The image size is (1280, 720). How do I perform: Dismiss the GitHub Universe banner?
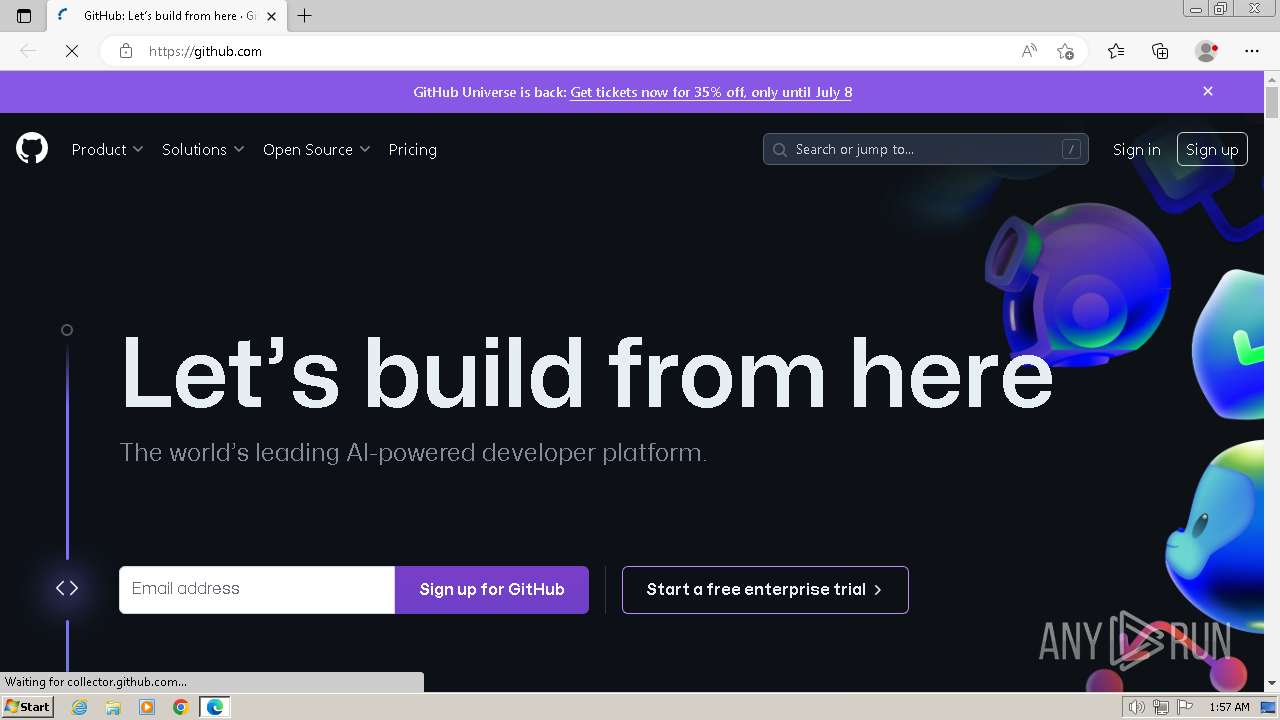click(1208, 91)
